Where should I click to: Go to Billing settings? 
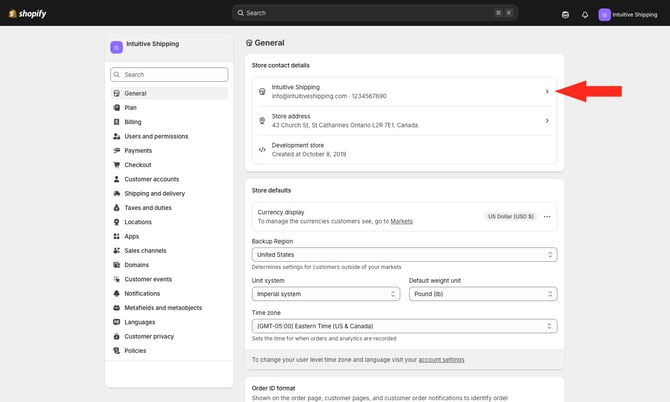[x=169, y=122]
